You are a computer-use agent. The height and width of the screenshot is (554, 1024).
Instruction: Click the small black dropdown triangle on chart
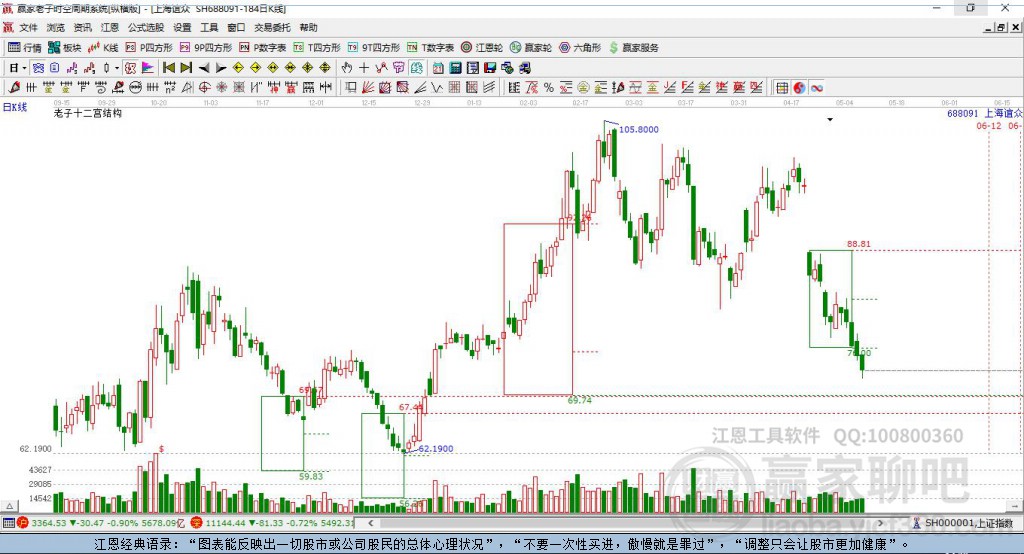pyautogui.click(x=830, y=120)
